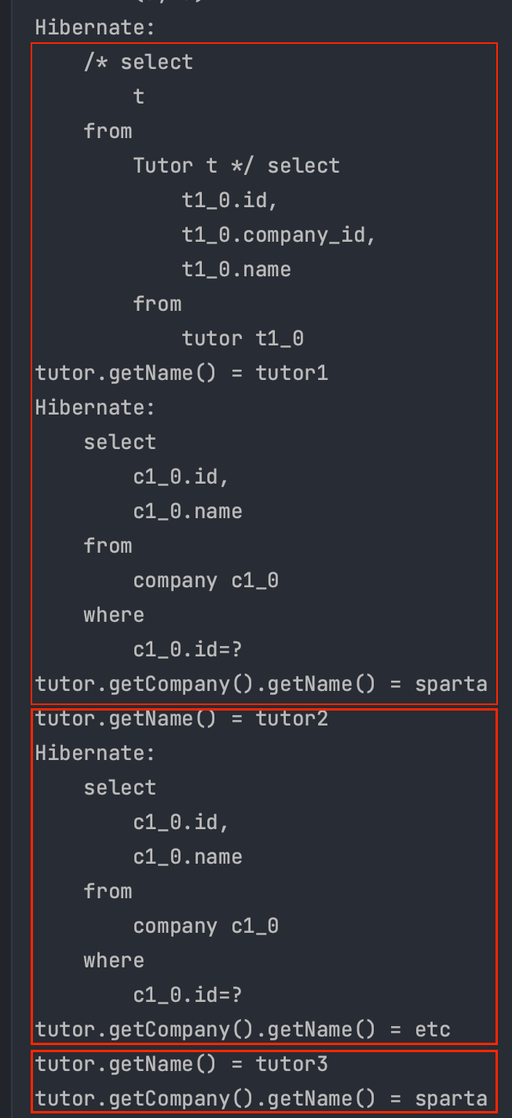Select the "Tutor t */ select" line
512x1118 pixels.
tap(236, 165)
